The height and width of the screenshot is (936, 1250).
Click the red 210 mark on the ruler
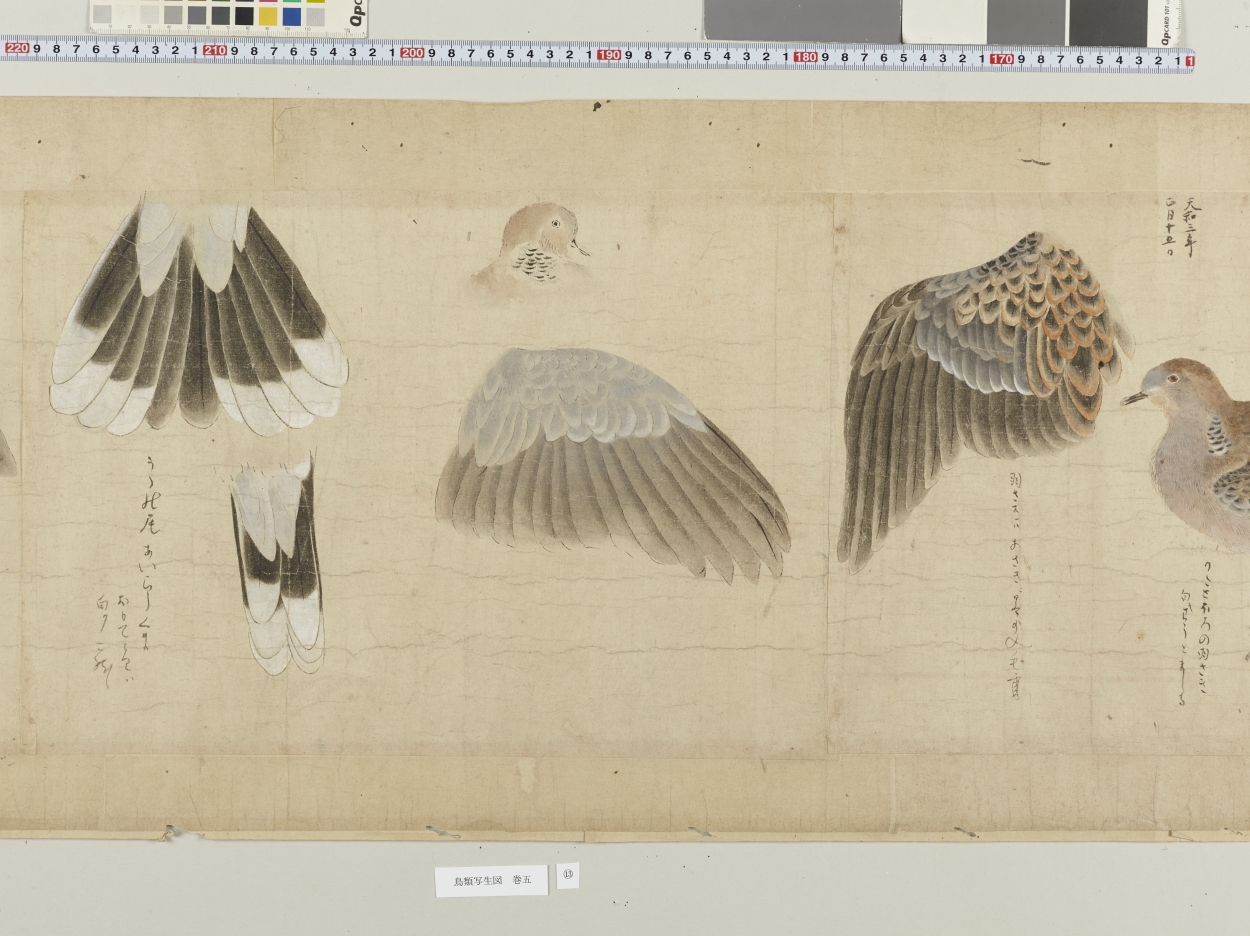click(214, 51)
